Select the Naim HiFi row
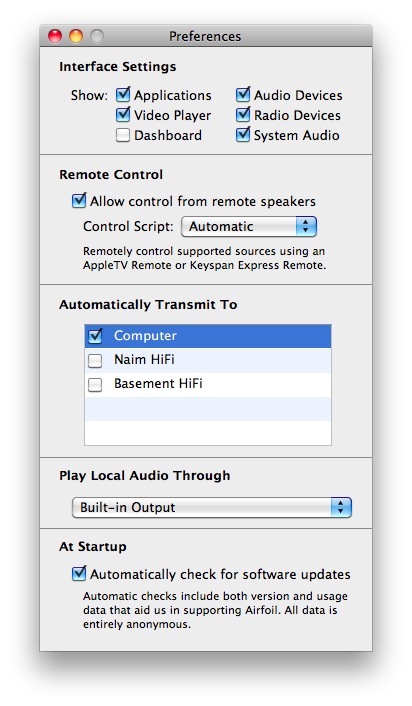Screen dimensions: 412x706 click(208, 360)
